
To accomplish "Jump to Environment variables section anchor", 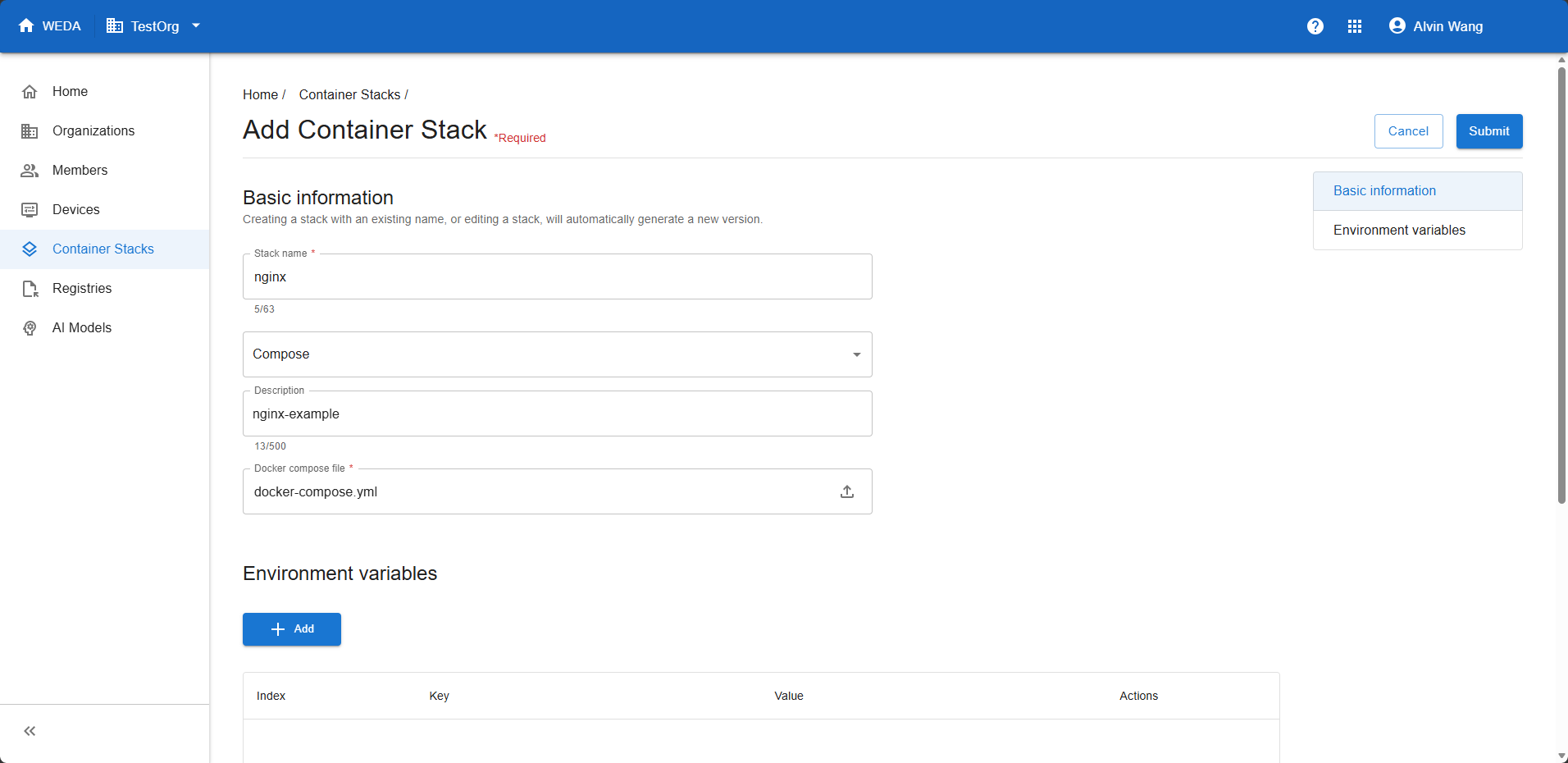I will 1418,231.
